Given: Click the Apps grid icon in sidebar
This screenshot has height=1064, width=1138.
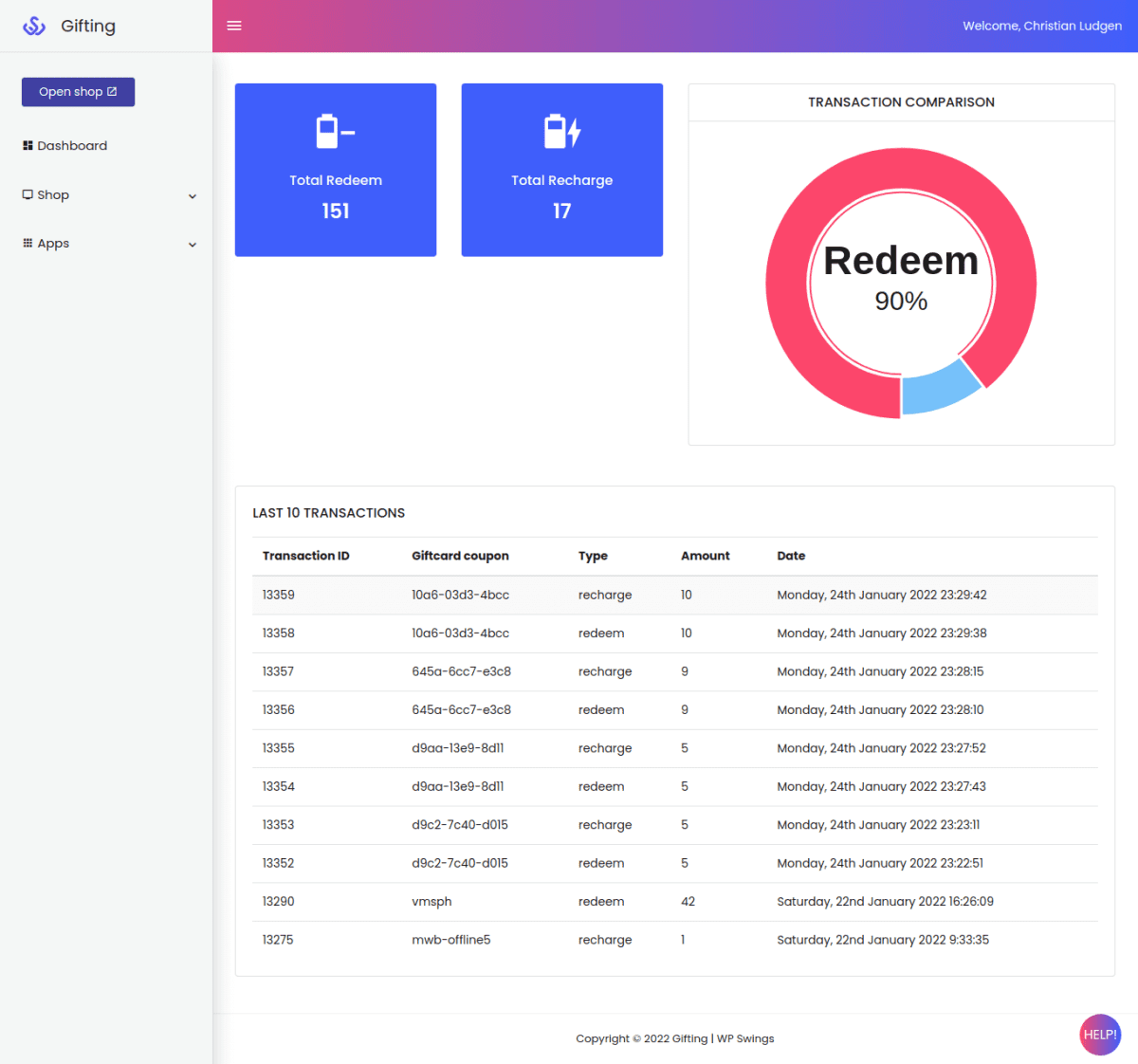Looking at the screenshot, I should 28,243.
